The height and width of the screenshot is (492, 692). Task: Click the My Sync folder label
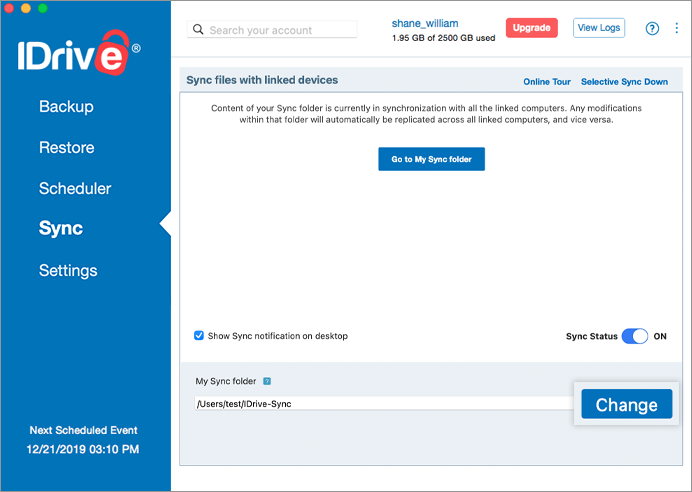[x=226, y=381]
